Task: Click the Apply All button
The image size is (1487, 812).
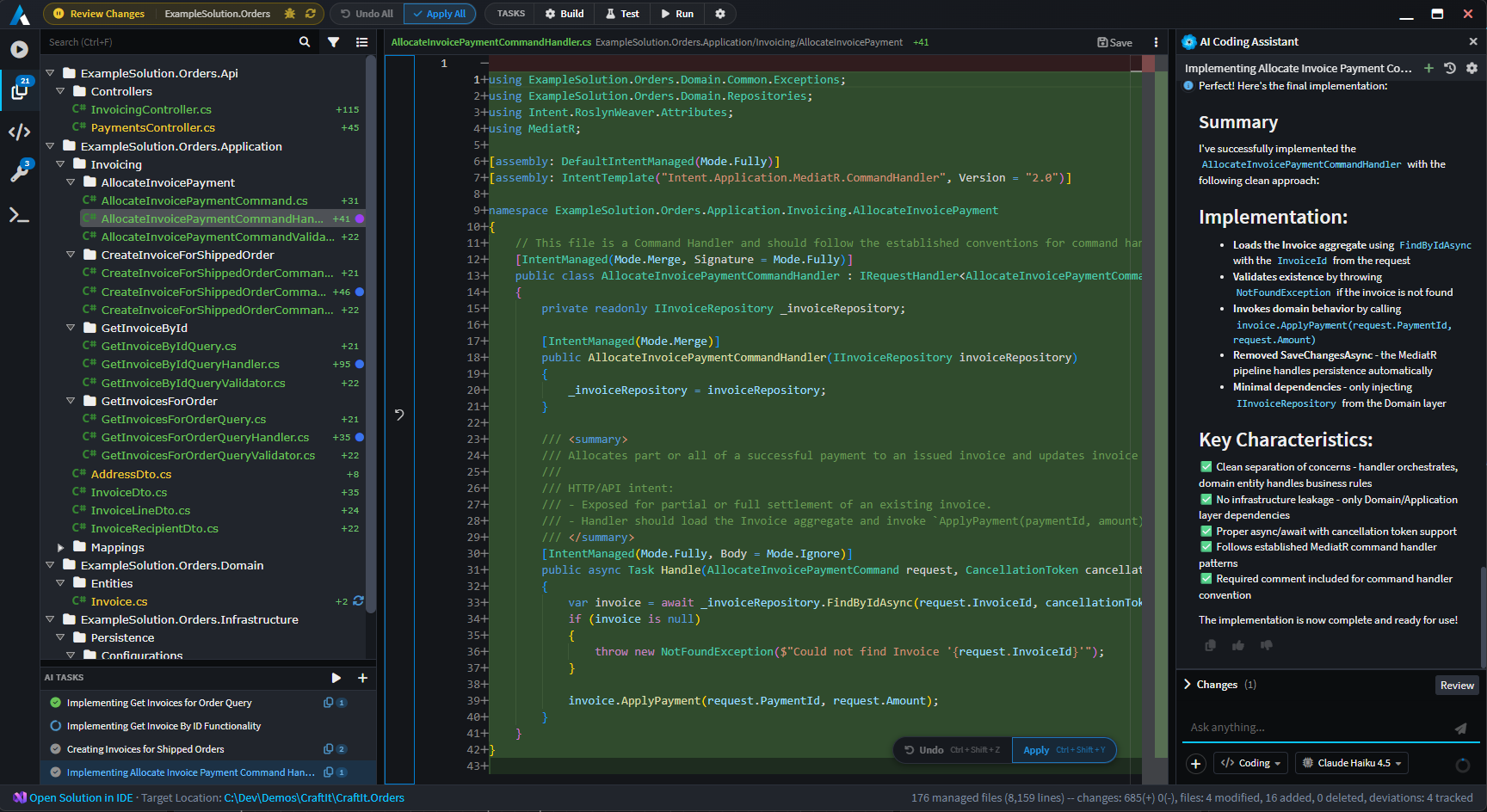Action: 439,14
